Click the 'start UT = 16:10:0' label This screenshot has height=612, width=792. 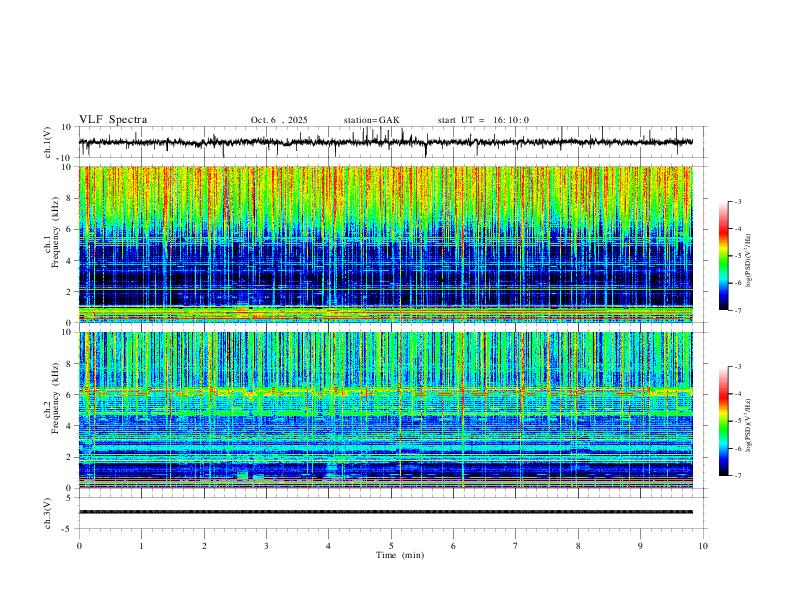pyautogui.click(x=483, y=120)
